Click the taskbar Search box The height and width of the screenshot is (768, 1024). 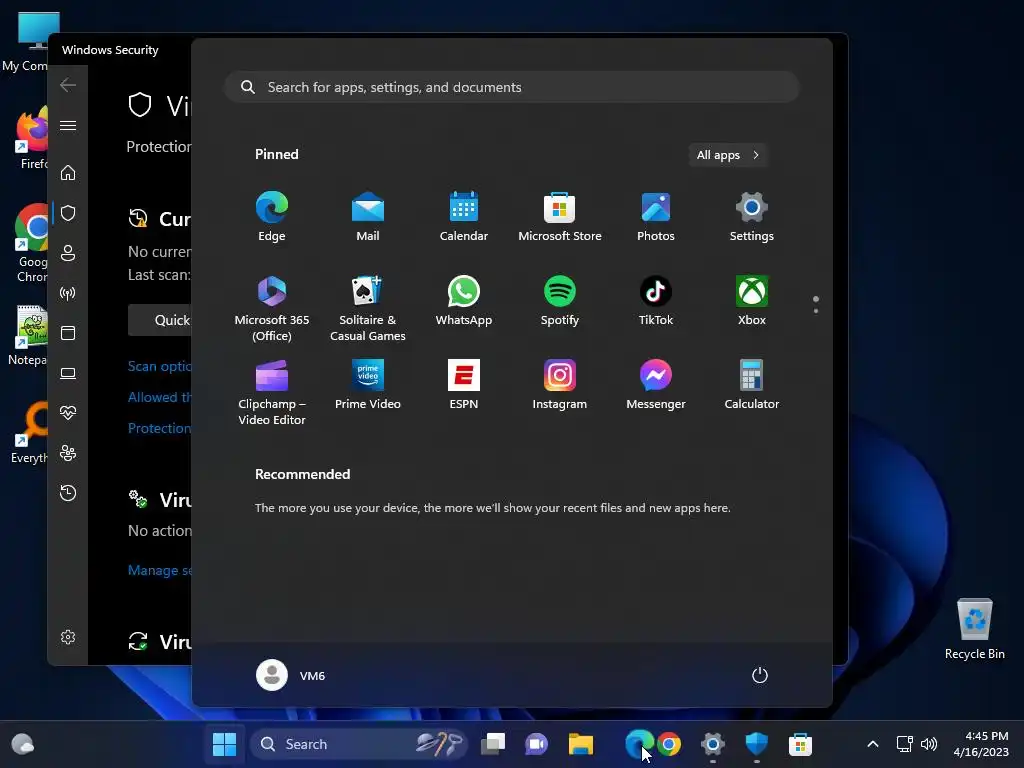(x=359, y=744)
